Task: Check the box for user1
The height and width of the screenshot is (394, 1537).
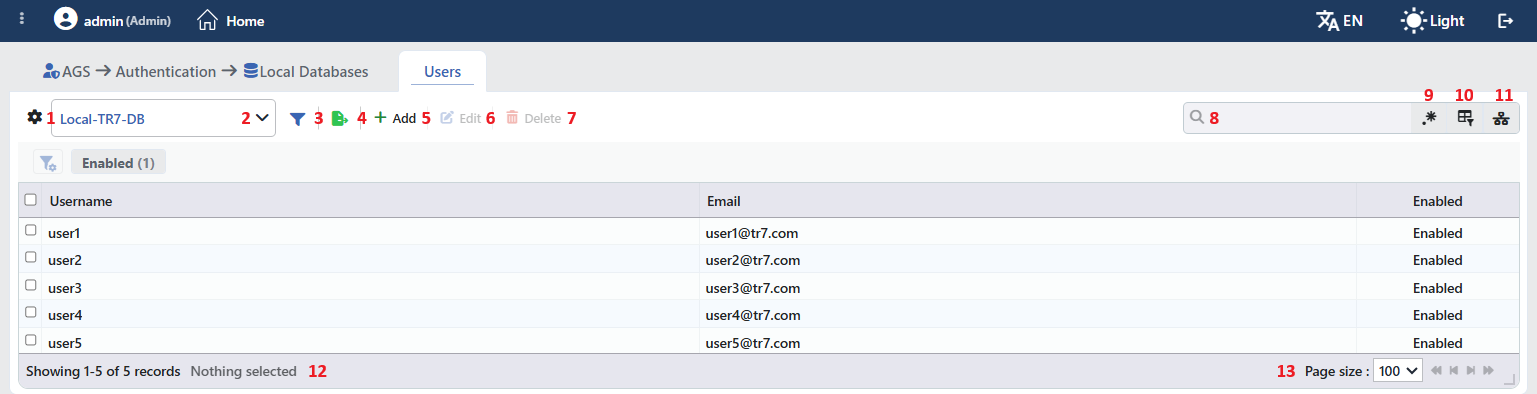Action: pyautogui.click(x=31, y=231)
